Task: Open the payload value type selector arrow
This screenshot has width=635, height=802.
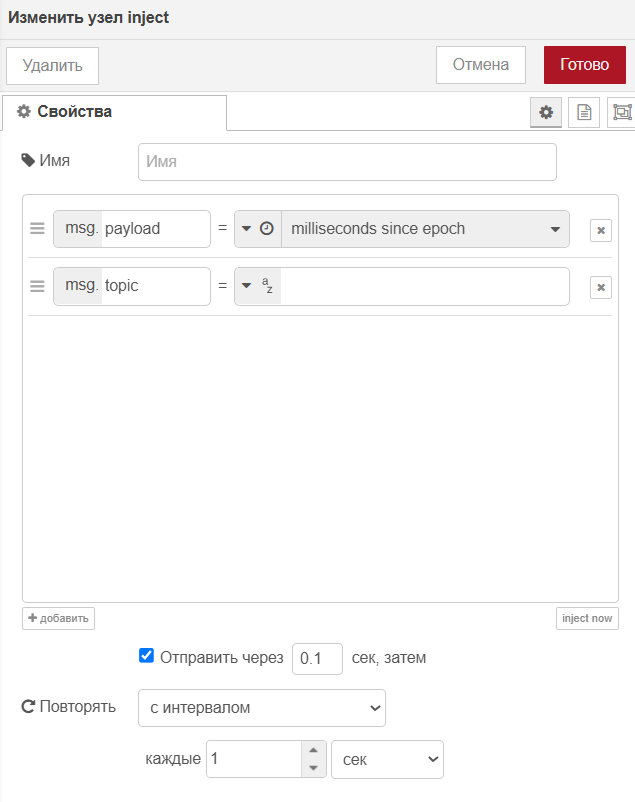Action: [246, 229]
